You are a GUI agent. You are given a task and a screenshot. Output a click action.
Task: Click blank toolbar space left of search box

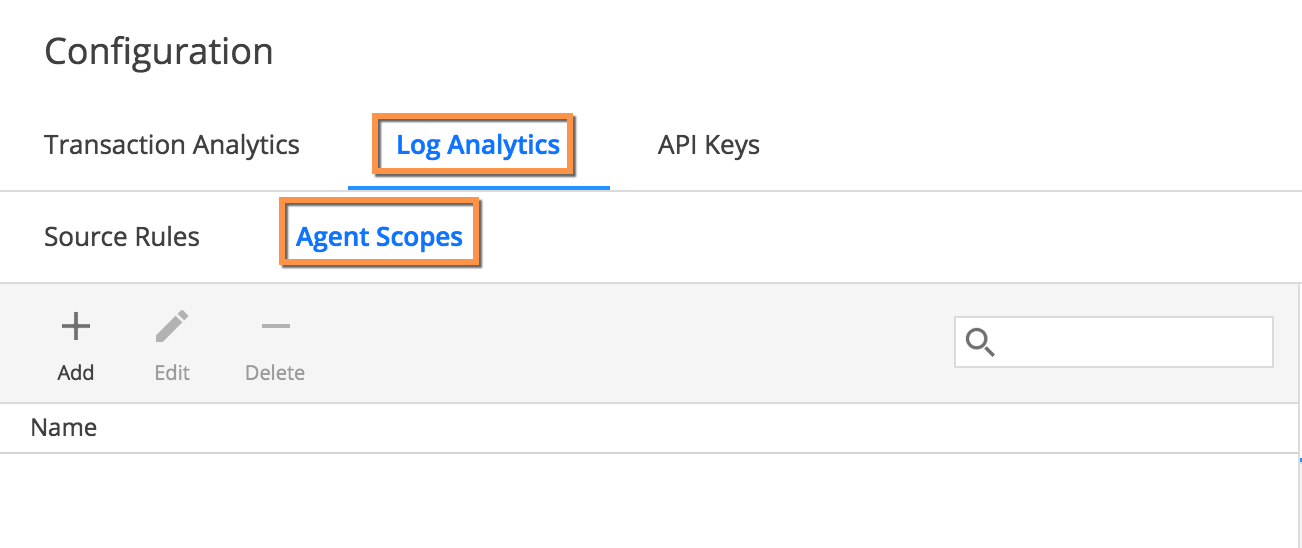point(630,343)
